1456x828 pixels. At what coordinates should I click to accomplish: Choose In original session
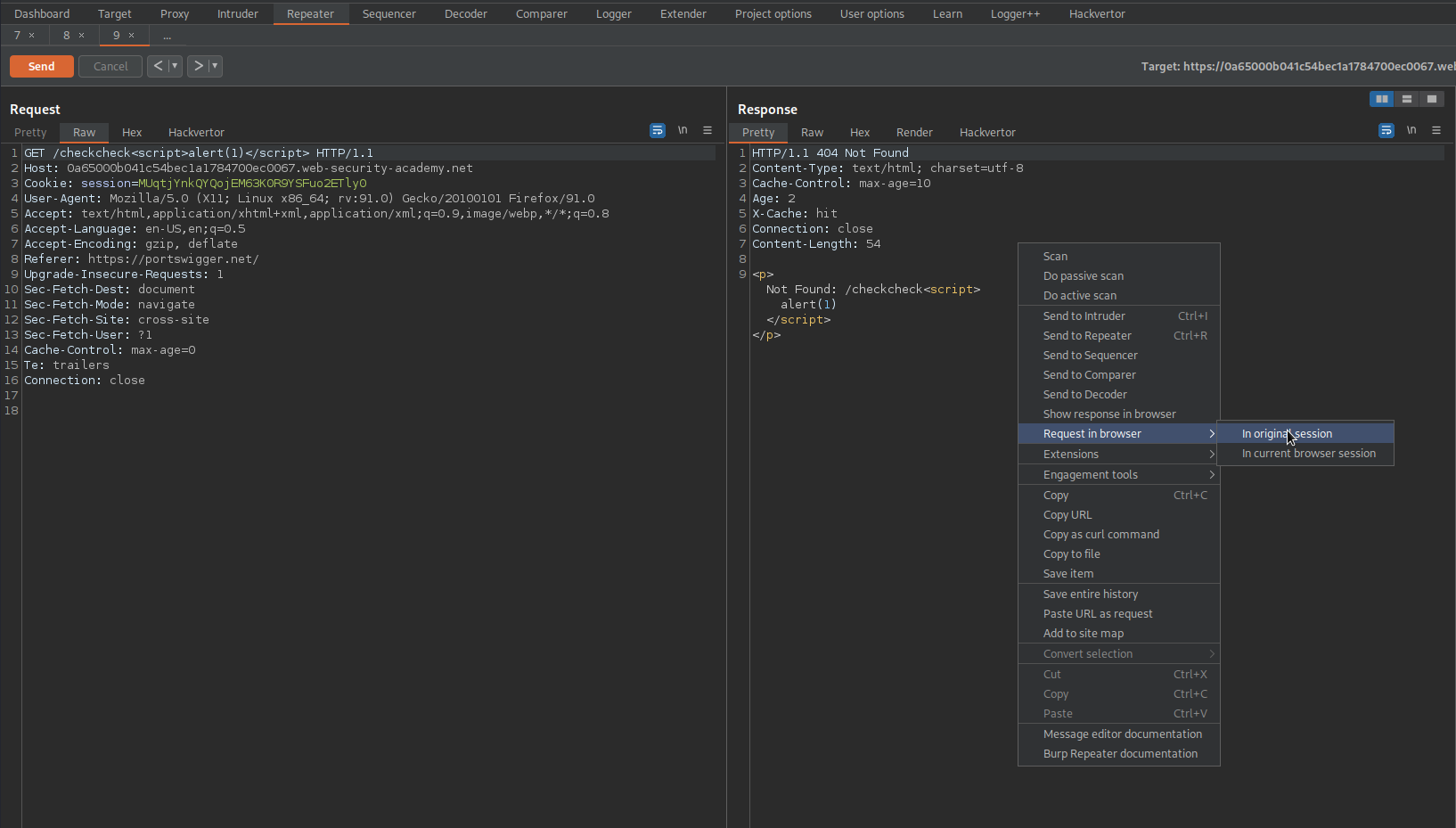pos(1305,434)
